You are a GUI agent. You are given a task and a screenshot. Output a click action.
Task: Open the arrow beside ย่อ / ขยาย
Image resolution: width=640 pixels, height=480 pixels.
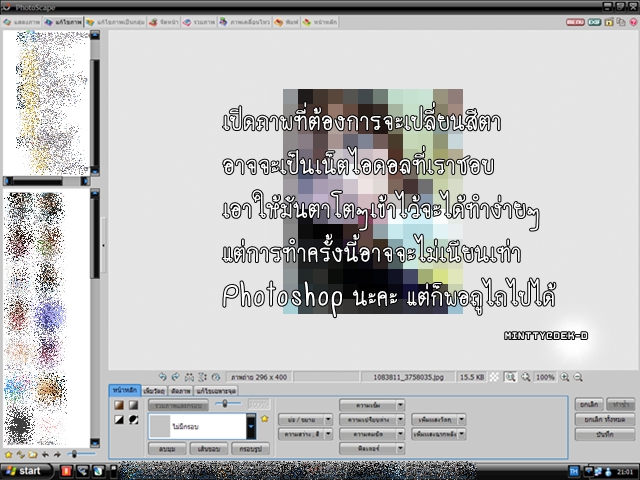click(328, 419)
